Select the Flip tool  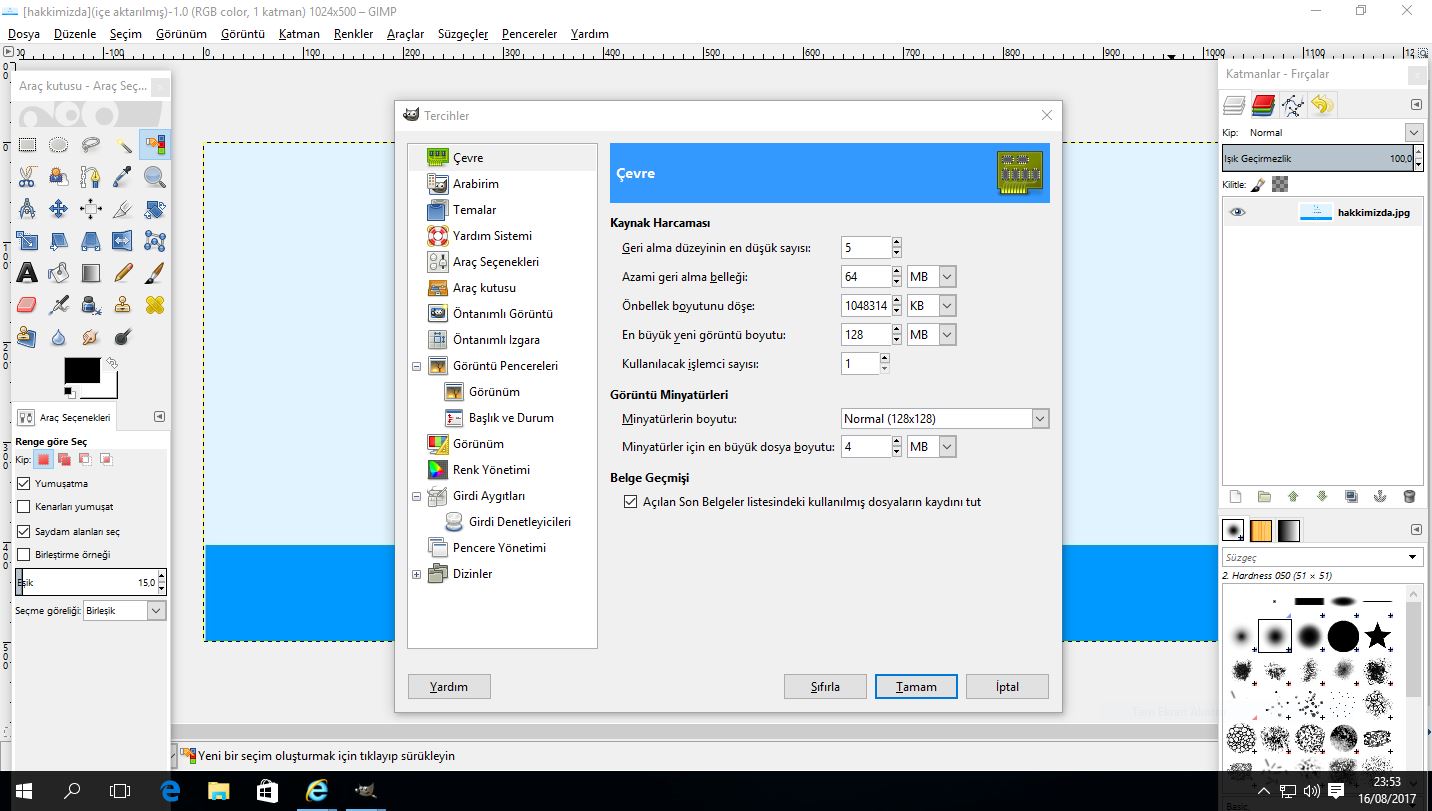pyautogui.click(x=123, y=241)
